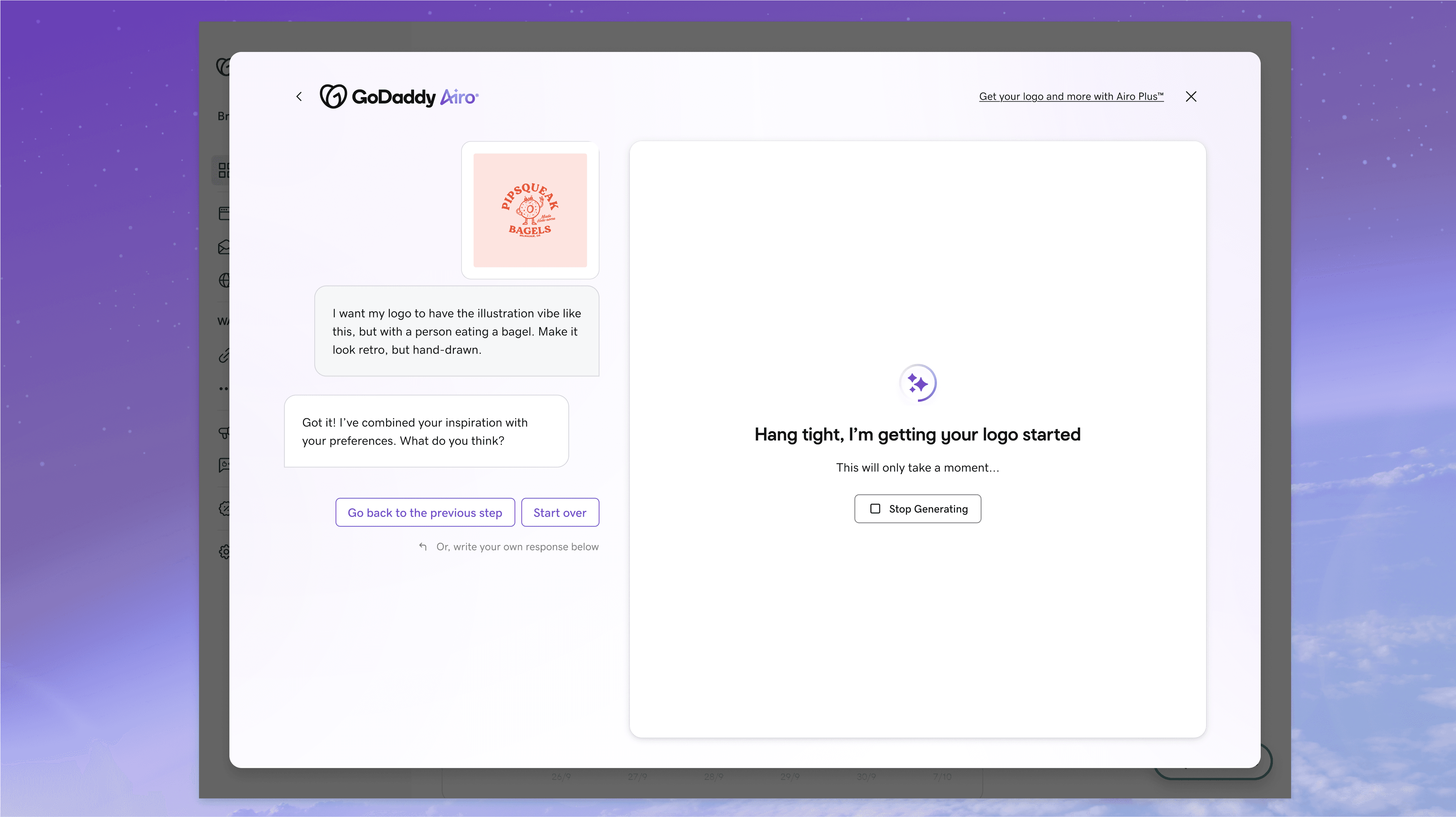This screenshot has height=817, width=1456.
Task: Click 'Go back to the previous step'
Action: 425,512
